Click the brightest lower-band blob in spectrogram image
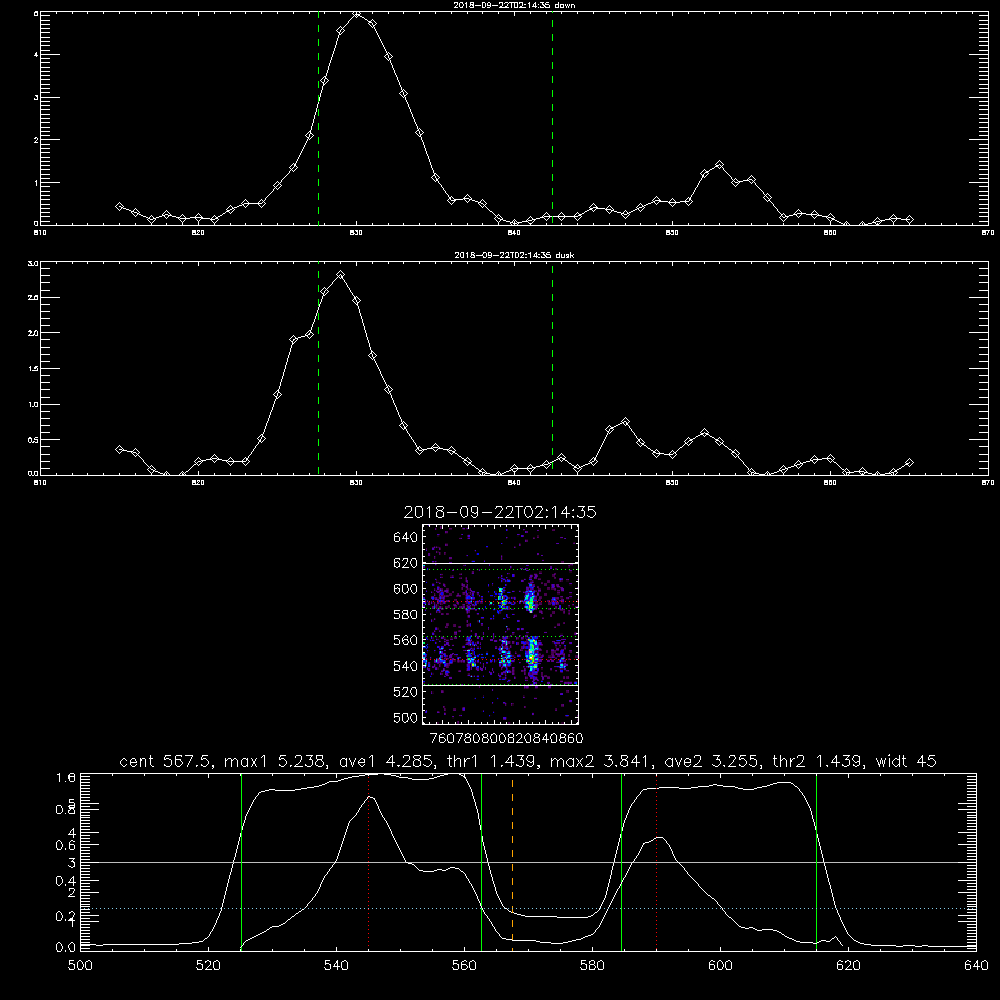The image size is (1000, 1000). pyautogui.click(x=532, y=653)
